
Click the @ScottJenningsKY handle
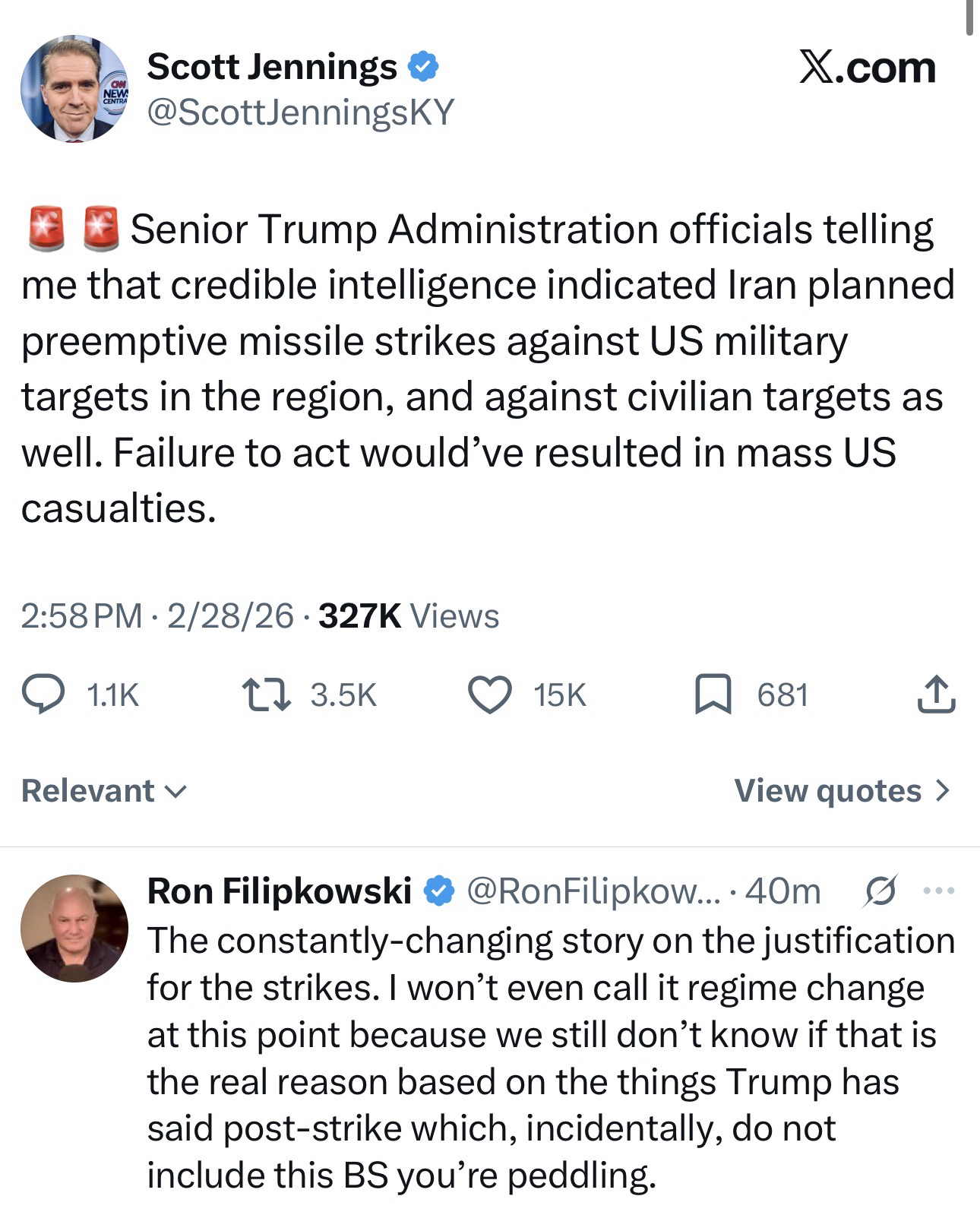[x=300, y=112]
